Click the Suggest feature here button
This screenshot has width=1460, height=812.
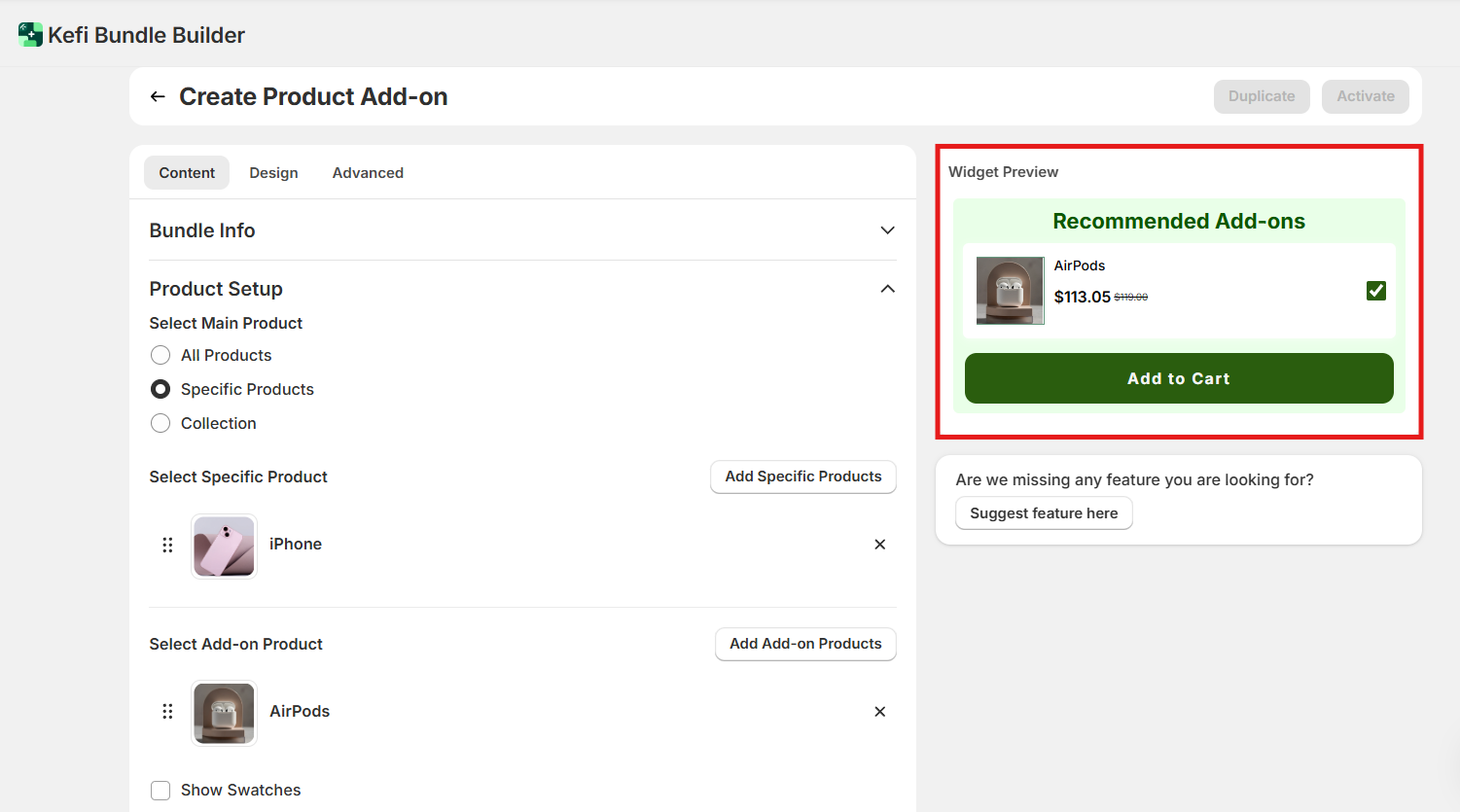tap(1043, 513)
